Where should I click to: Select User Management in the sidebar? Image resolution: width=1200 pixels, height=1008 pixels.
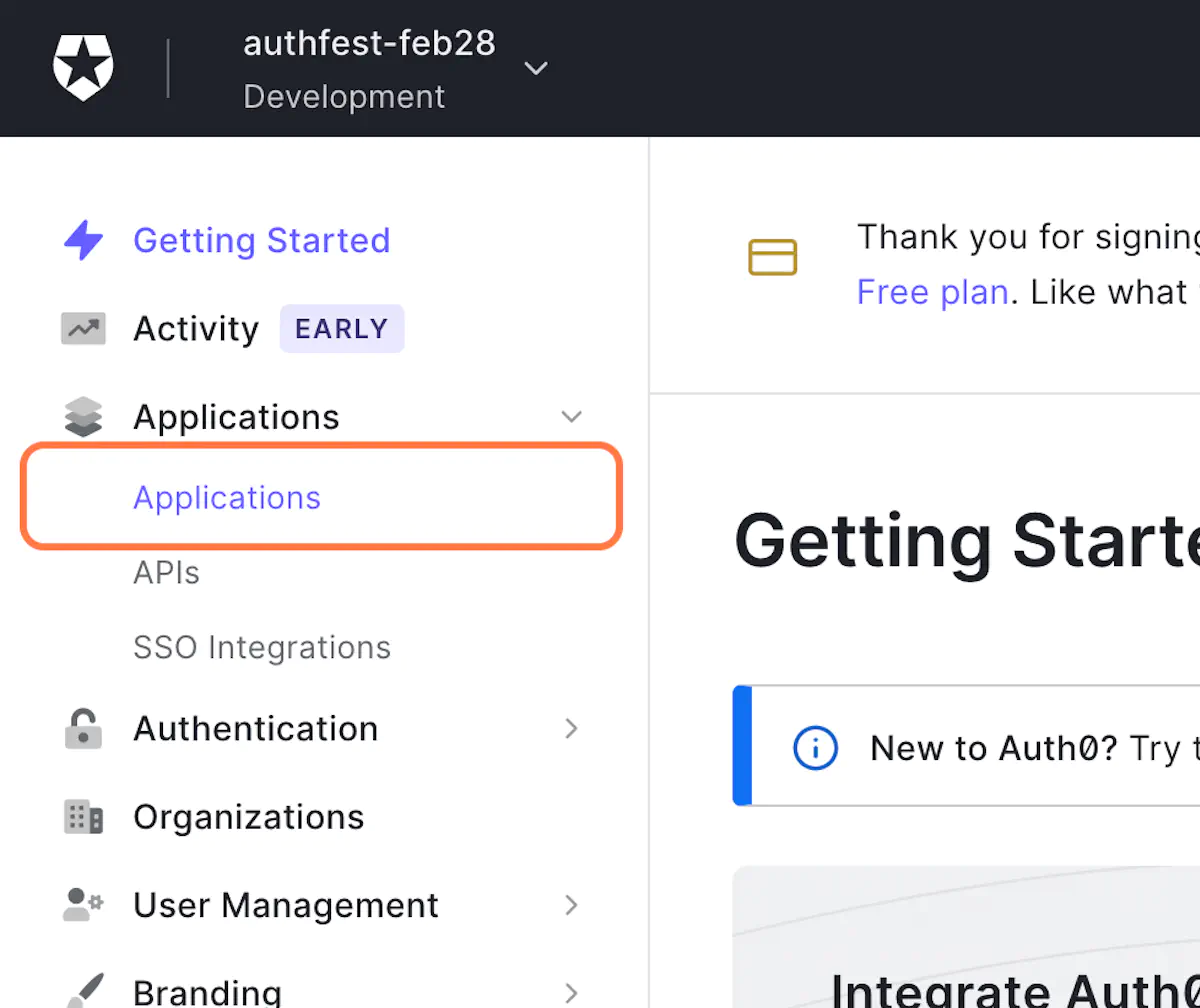coord(286,905)
